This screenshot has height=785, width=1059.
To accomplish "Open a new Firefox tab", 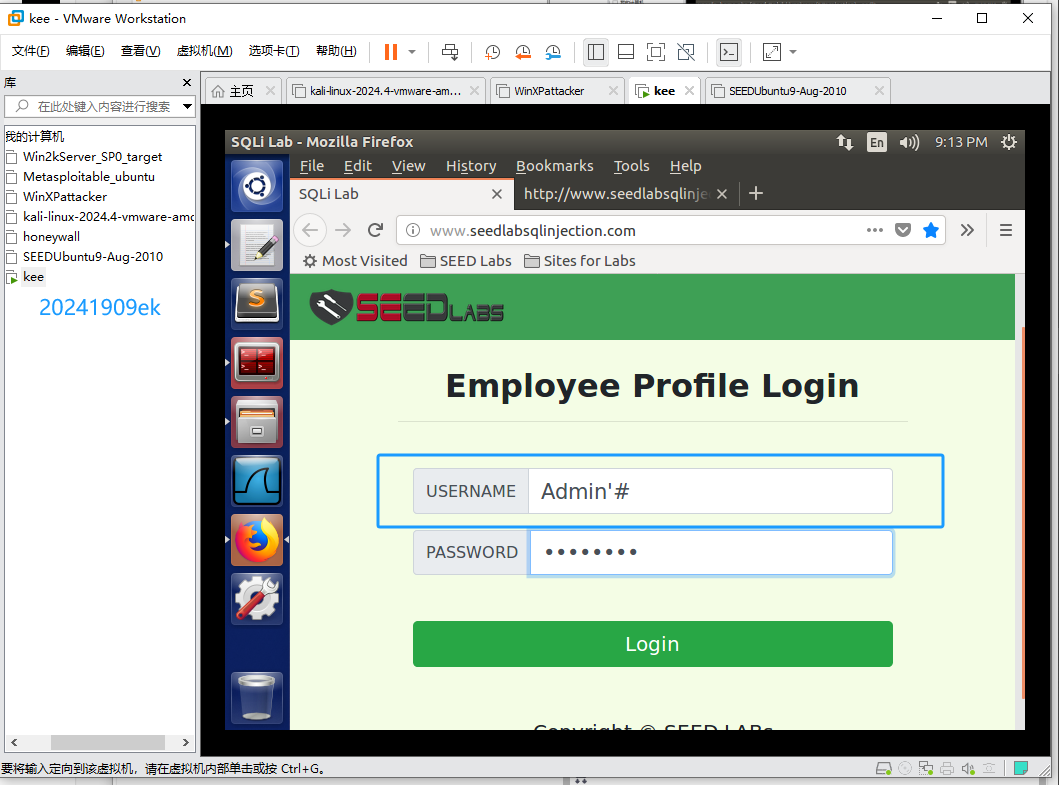I will click(x=756, y=194).
